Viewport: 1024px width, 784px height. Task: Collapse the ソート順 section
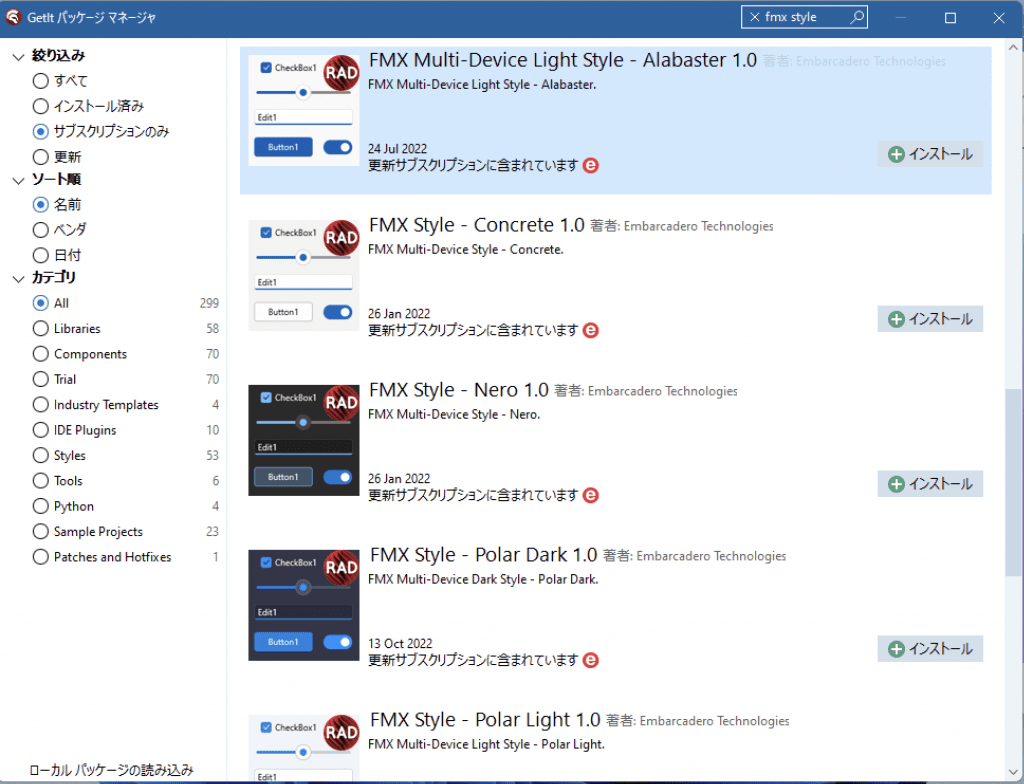[x=18, y=180]
